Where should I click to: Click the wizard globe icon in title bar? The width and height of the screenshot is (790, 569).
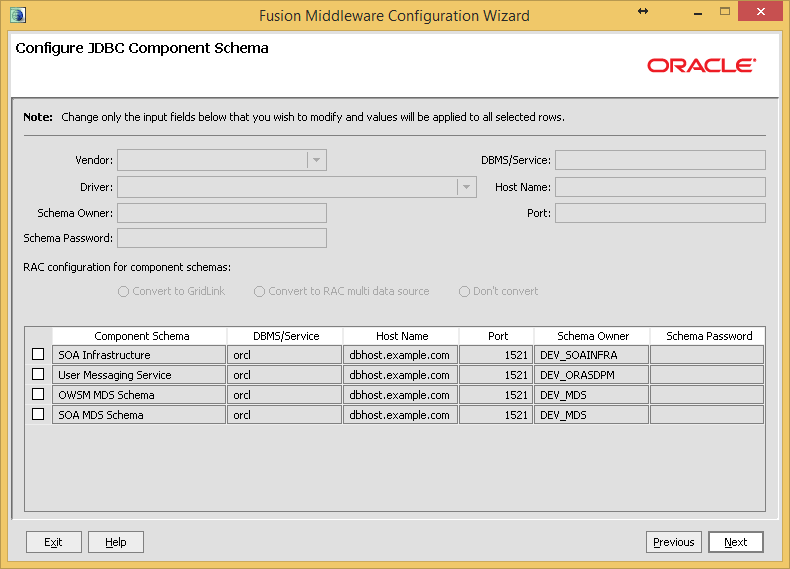click(18, 15)
